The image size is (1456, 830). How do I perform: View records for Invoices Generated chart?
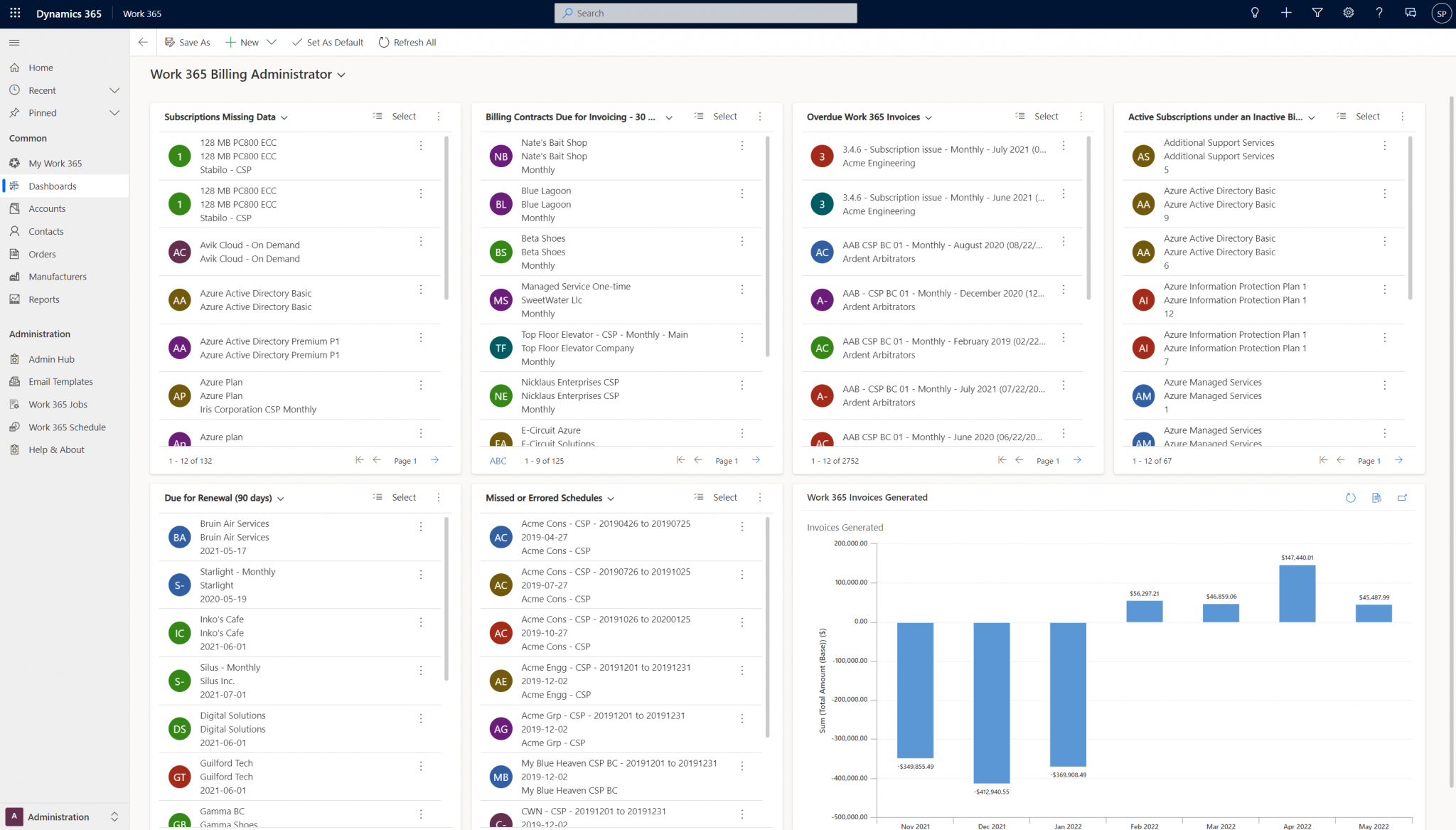[1376, 498]
